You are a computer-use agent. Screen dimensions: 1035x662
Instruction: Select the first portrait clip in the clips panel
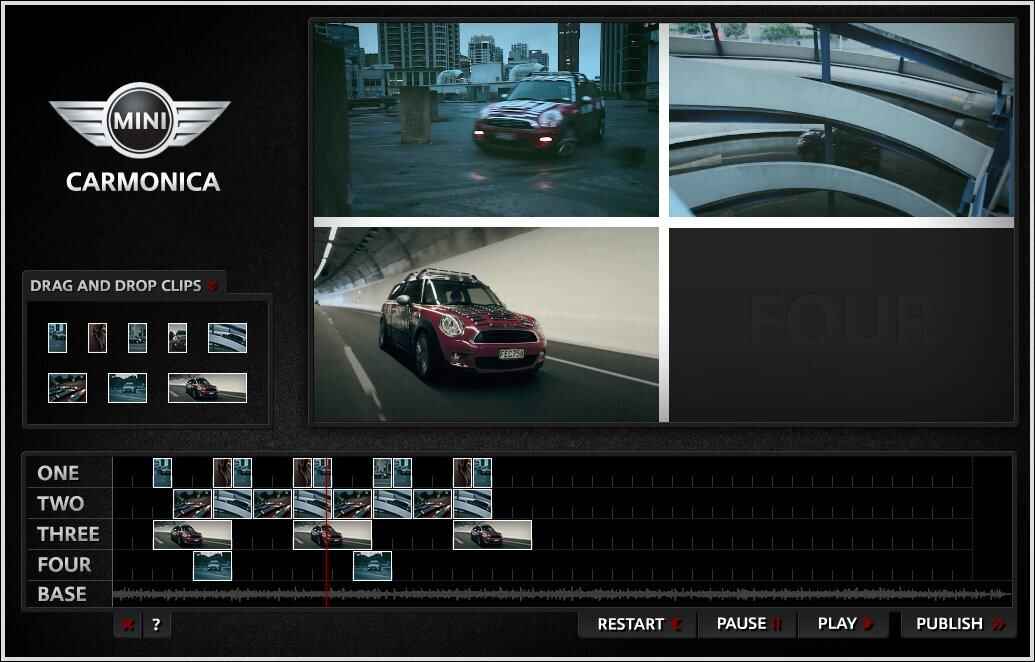58,338
